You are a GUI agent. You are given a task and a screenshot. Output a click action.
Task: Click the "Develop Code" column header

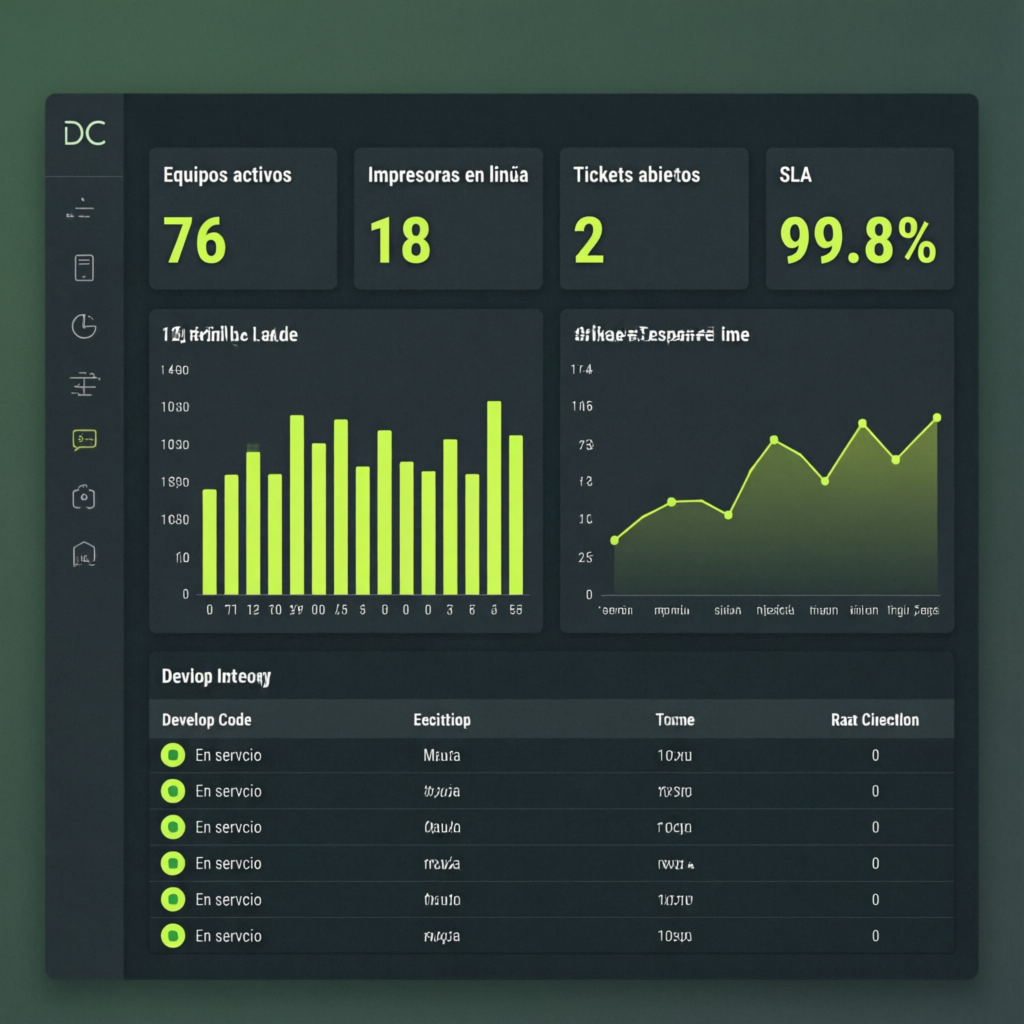pos(206,720)
